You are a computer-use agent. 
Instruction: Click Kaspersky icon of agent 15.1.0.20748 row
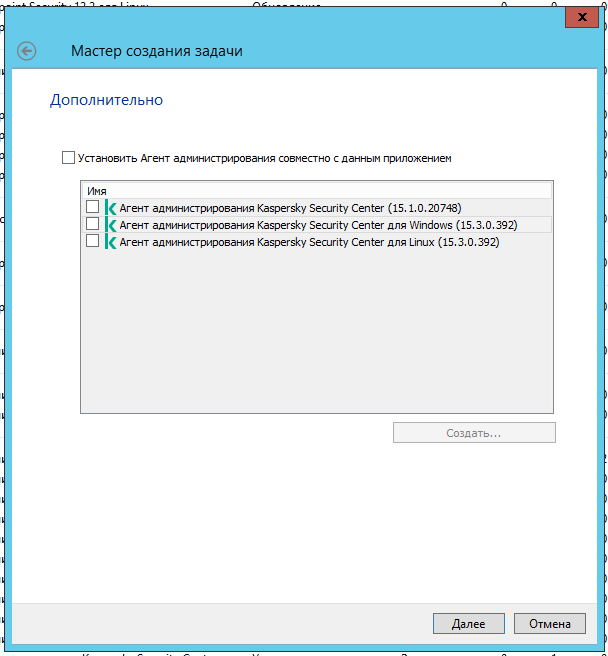pyautogui.click(x=110, y=208)
